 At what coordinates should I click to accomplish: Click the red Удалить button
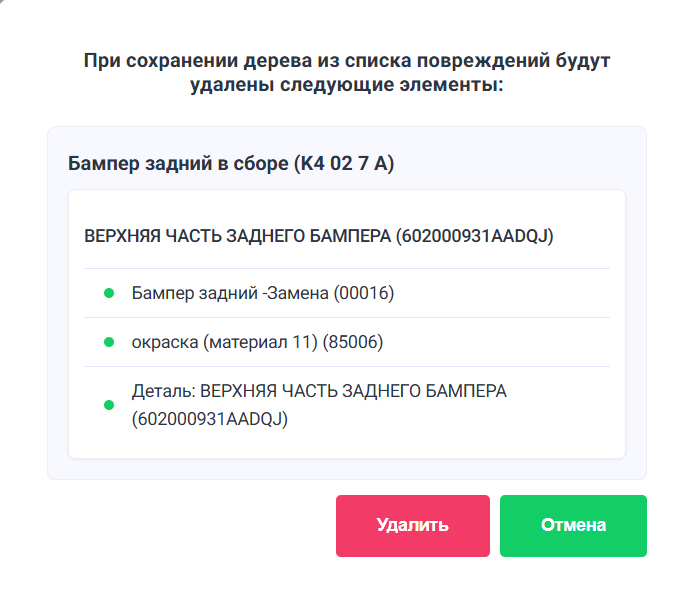point(412,526)
